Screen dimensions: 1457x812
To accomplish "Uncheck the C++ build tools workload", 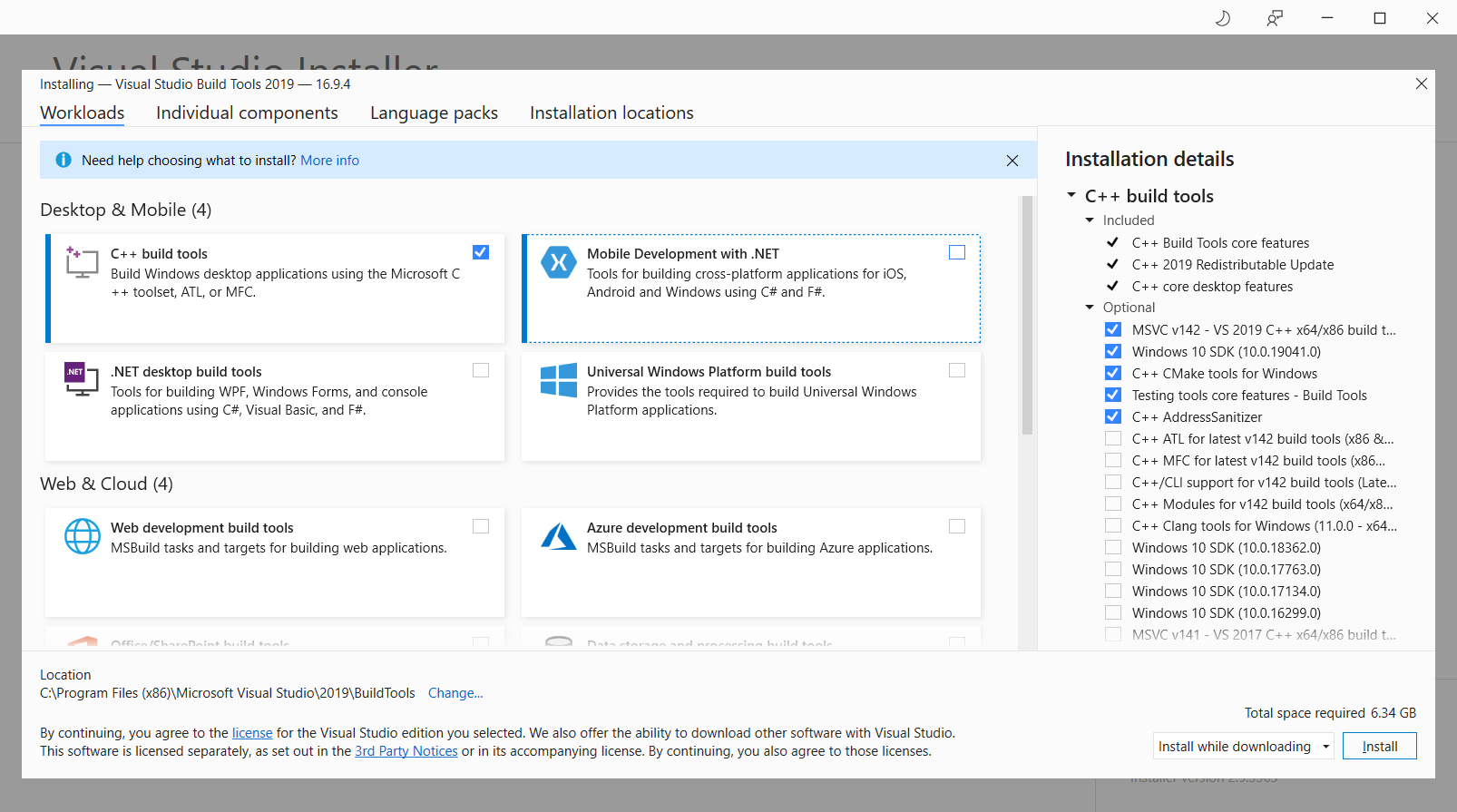I will point(481,252).
